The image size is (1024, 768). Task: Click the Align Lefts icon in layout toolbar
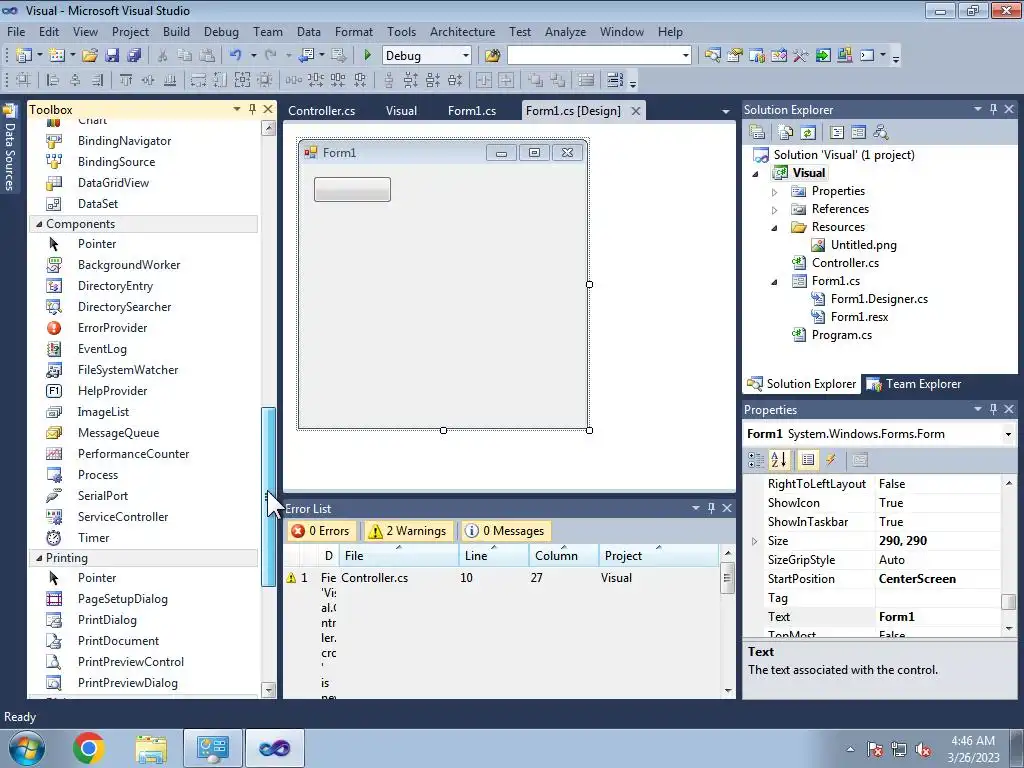click(x=53, y=80)
